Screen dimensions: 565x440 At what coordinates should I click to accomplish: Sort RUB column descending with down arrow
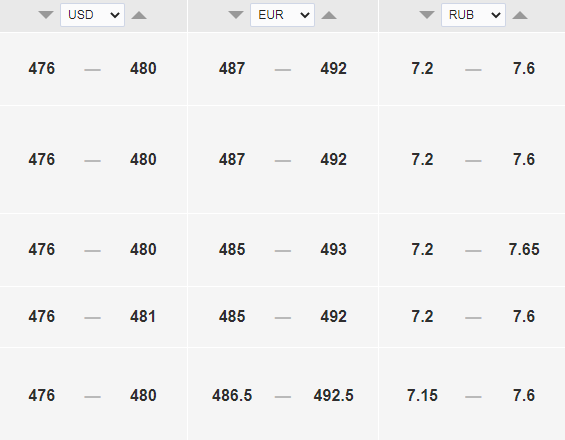427,15
